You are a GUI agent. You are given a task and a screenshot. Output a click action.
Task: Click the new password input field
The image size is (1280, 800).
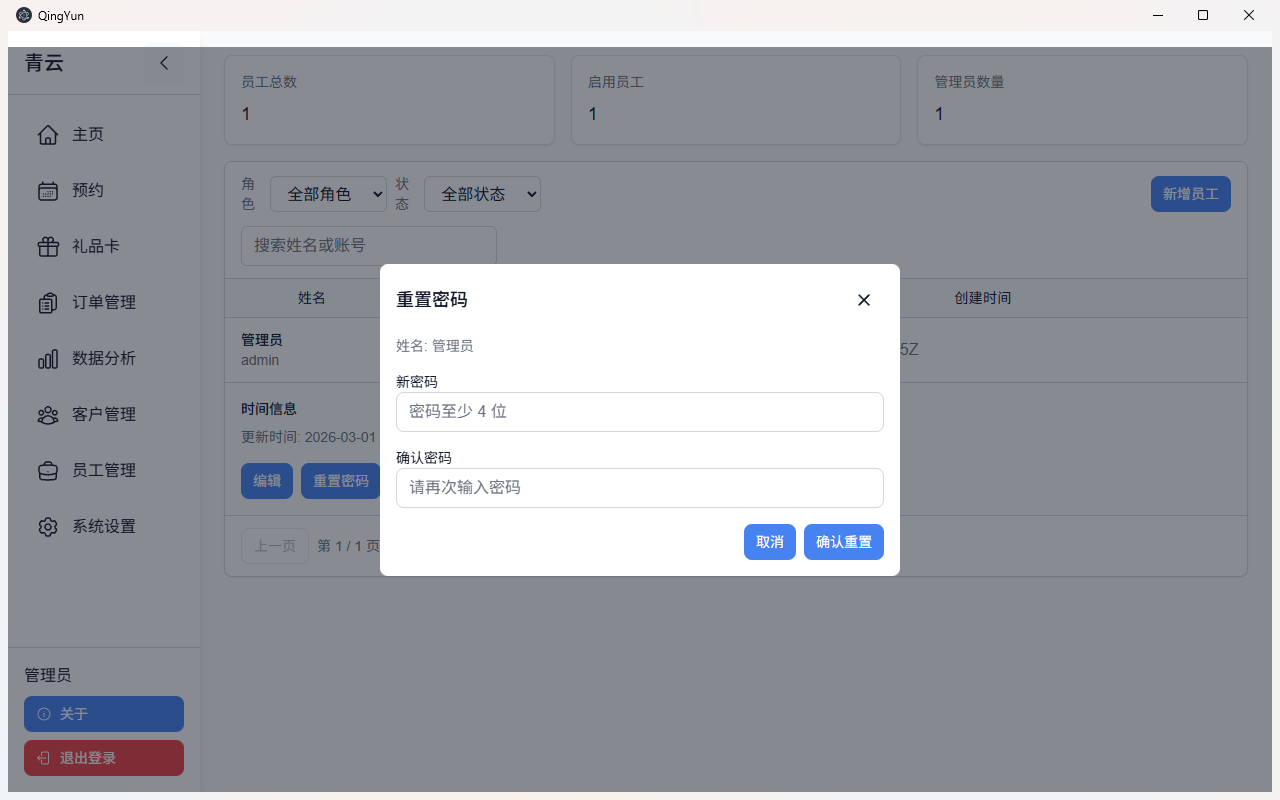click(x=640, y=412)
